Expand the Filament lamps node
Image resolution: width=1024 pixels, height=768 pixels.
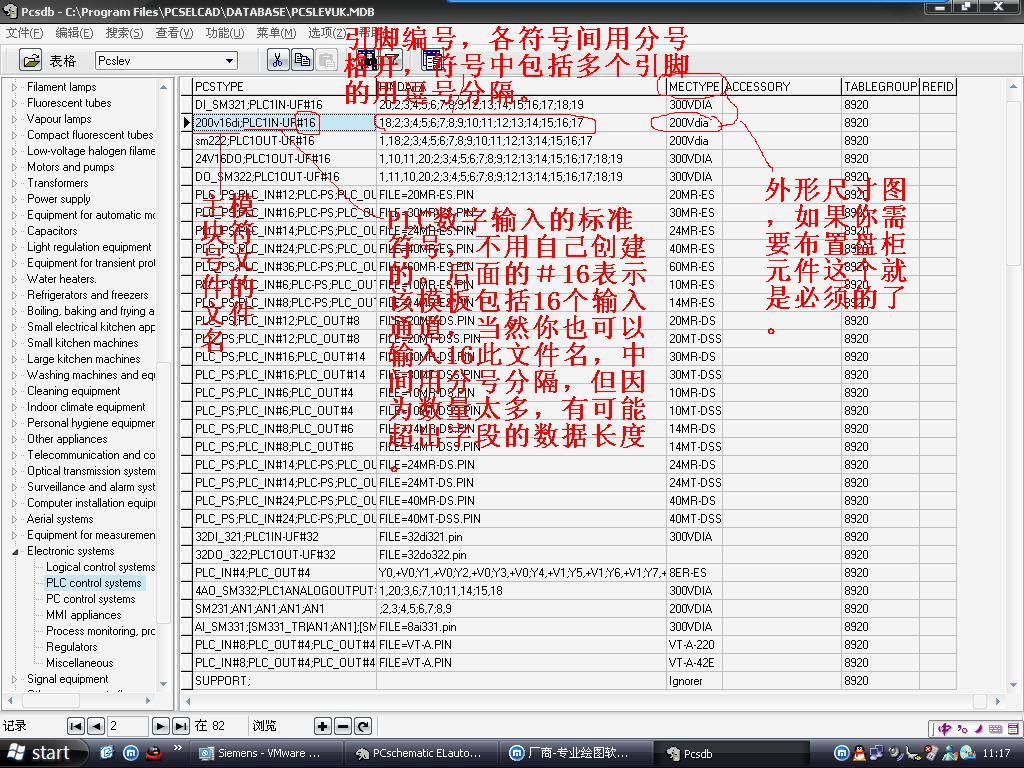tap(14, 87)
